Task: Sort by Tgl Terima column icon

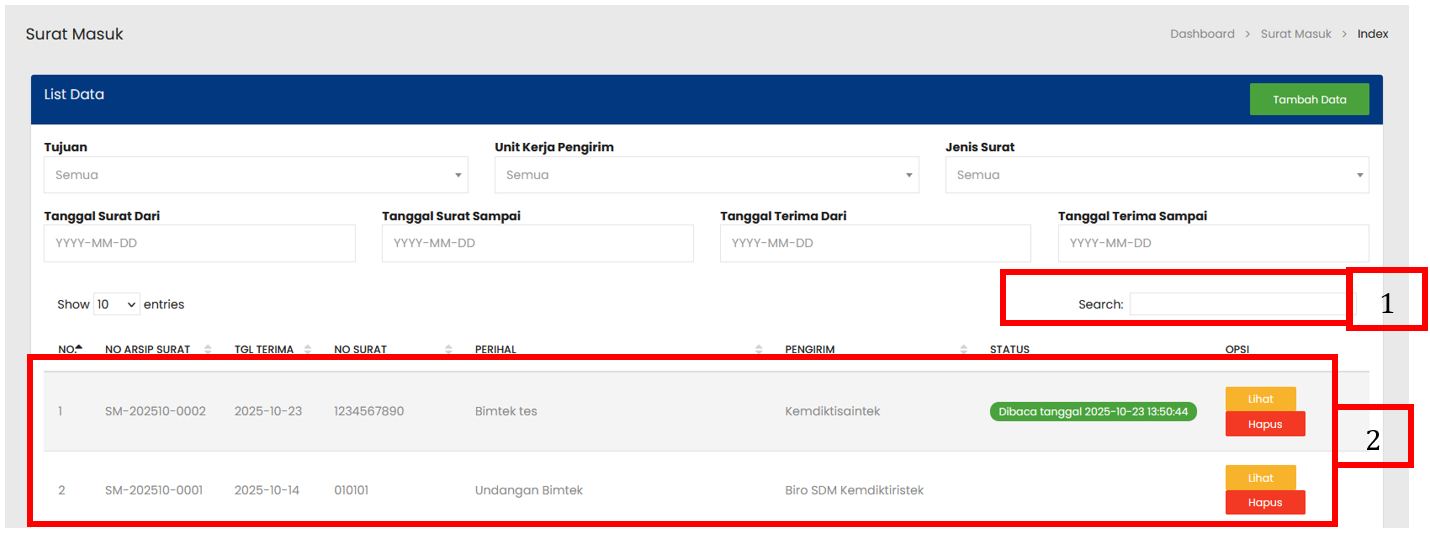Action: coord(308,350)
